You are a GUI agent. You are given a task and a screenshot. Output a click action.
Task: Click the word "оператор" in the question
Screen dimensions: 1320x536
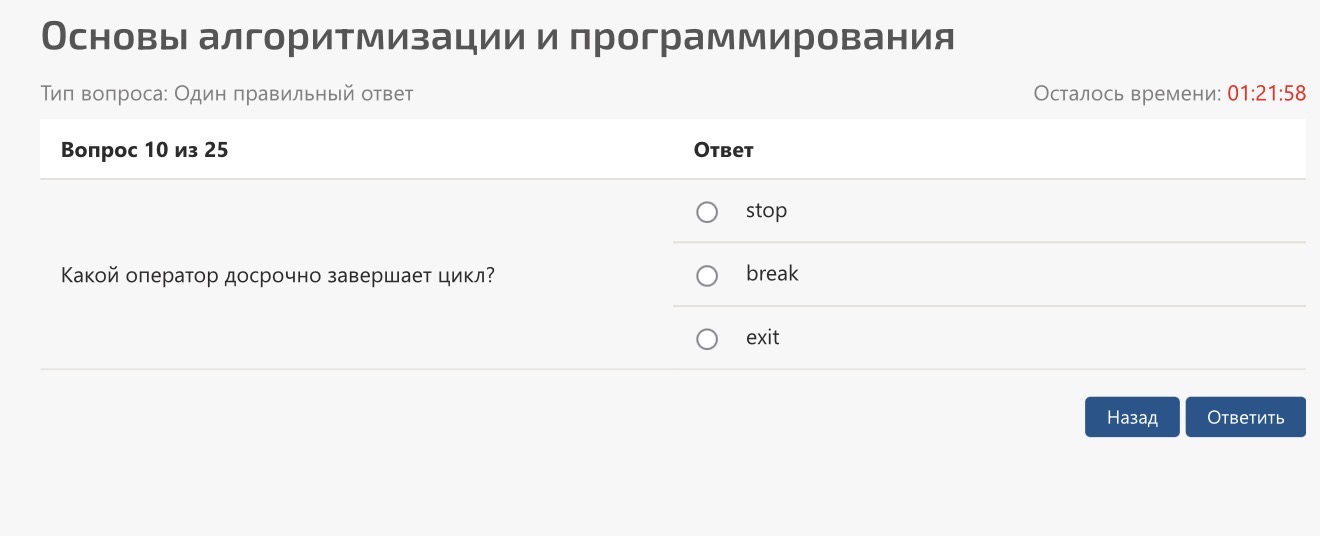click(171, 276)
